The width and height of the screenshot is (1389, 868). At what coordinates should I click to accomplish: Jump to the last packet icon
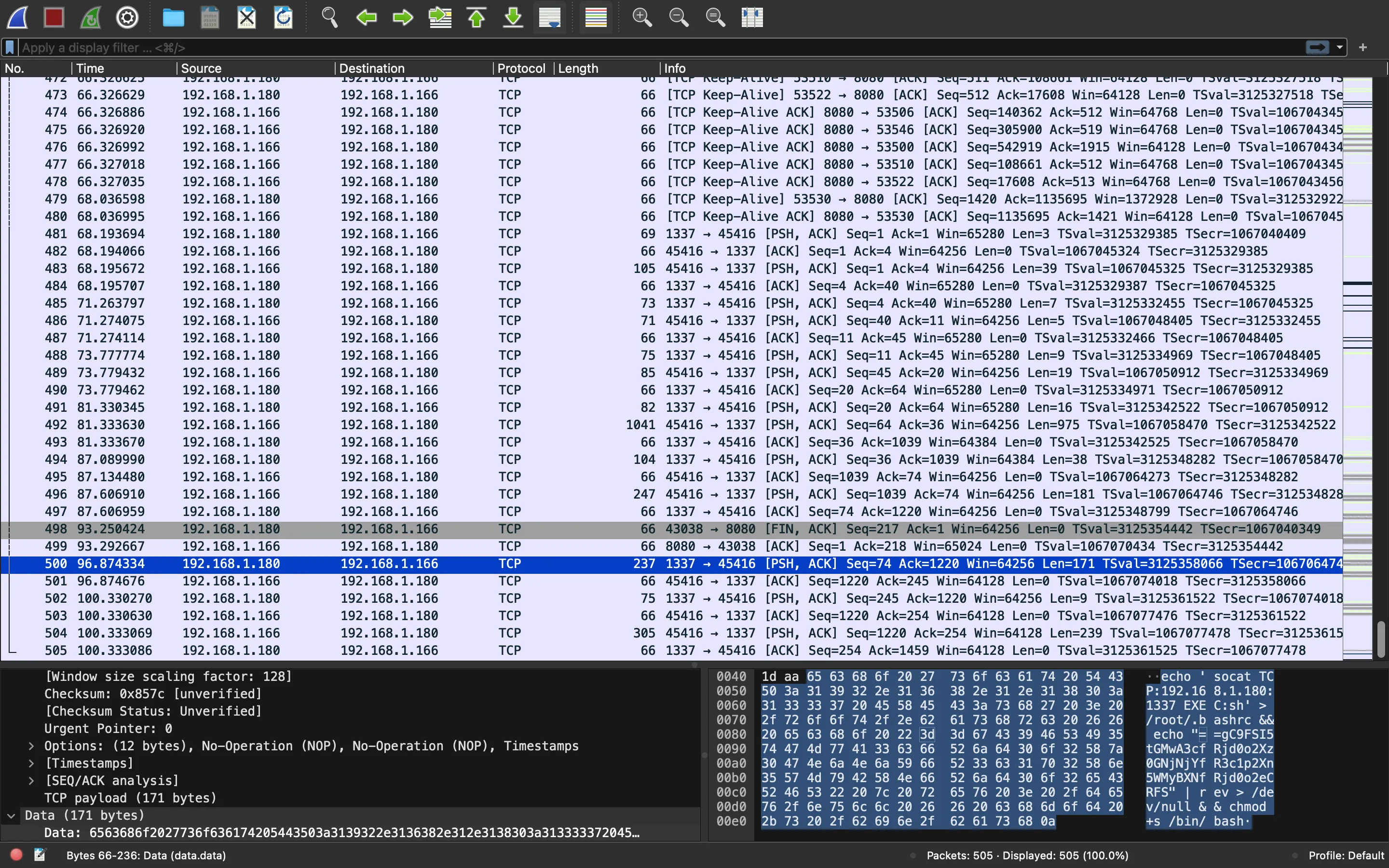coord(513,17)
